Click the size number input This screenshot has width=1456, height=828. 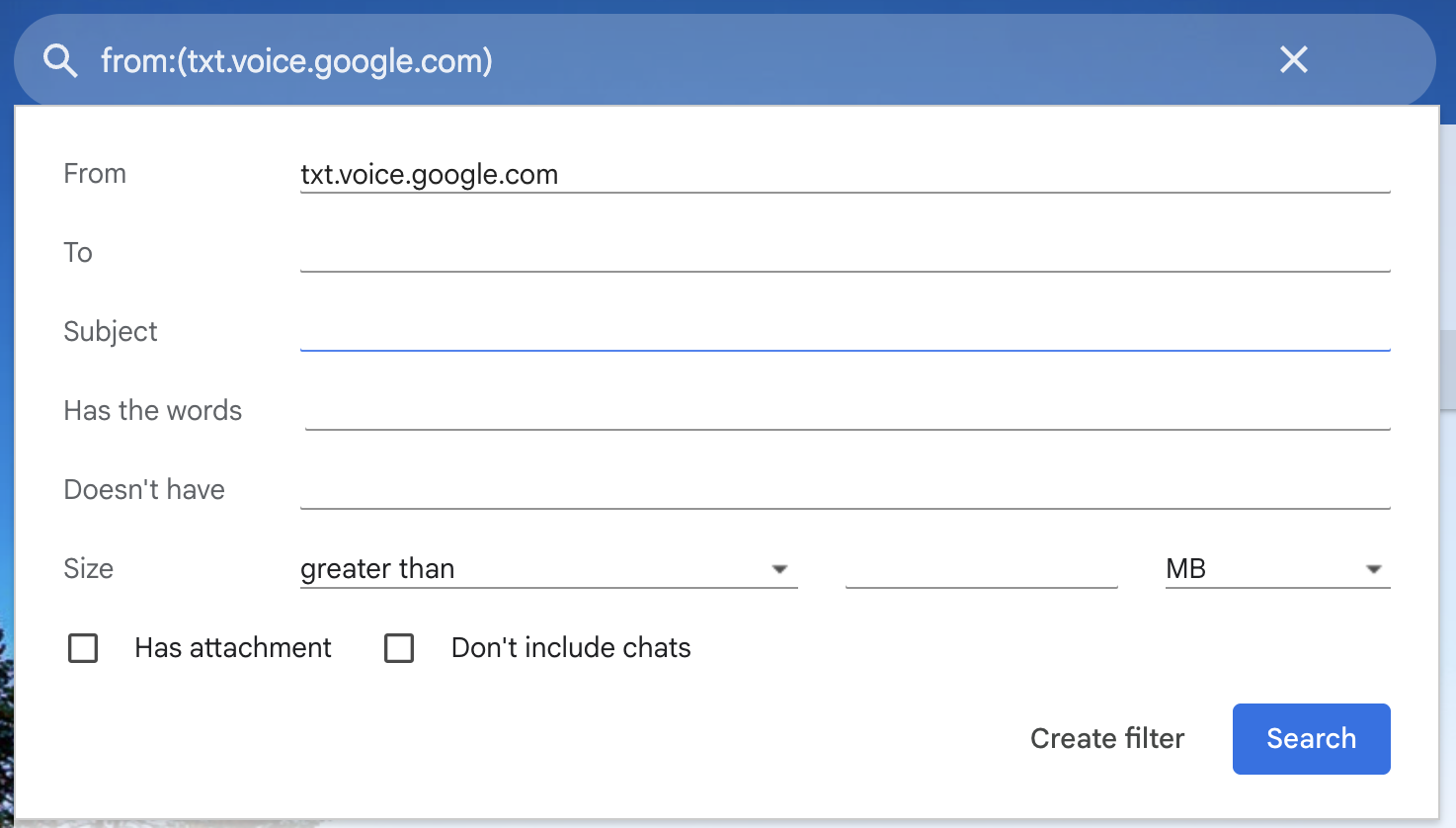tap(981, 569)
